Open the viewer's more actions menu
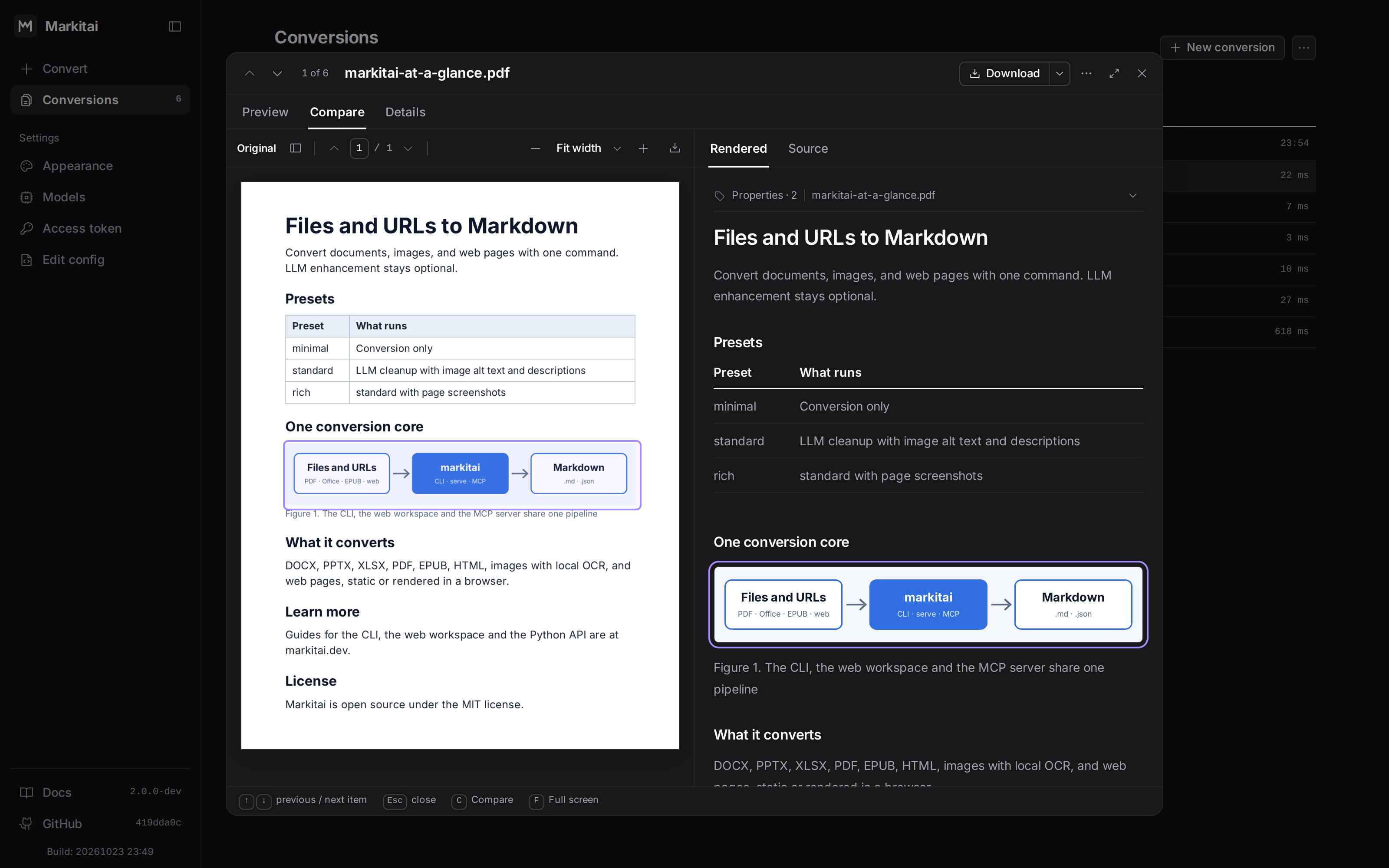The width and height of the screenshot is (1389, 868). point(1086,73)
